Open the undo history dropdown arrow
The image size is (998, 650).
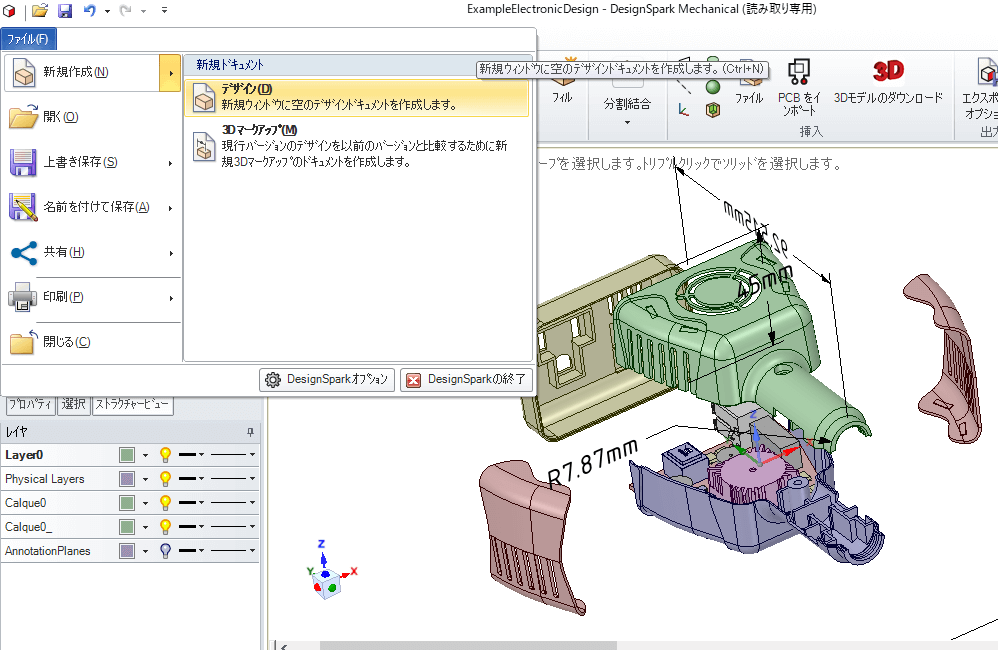[x=107, y=11]
